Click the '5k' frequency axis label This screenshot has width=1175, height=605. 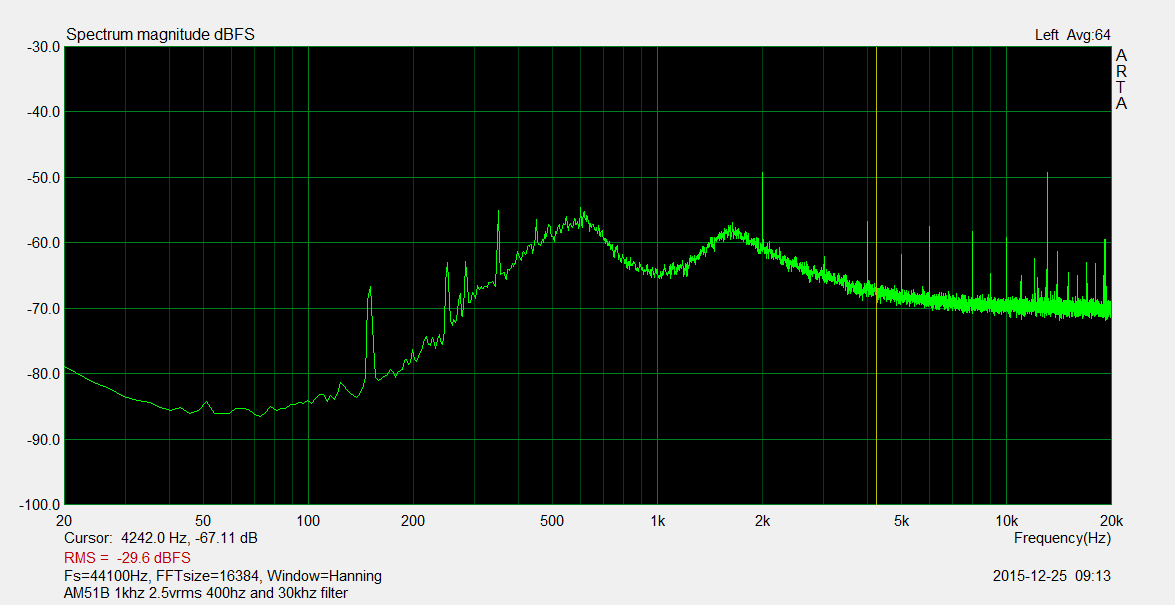(901, 521)
